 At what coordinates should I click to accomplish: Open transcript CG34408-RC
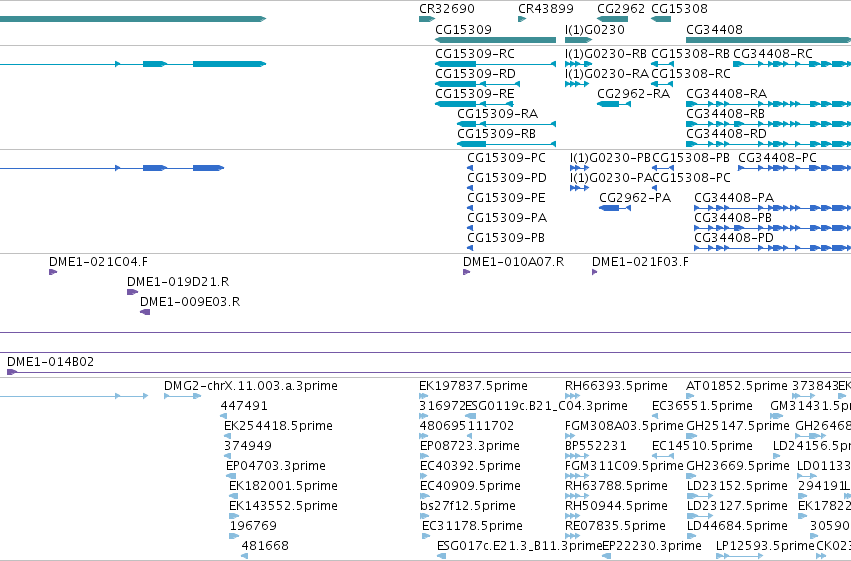(792, 64)
